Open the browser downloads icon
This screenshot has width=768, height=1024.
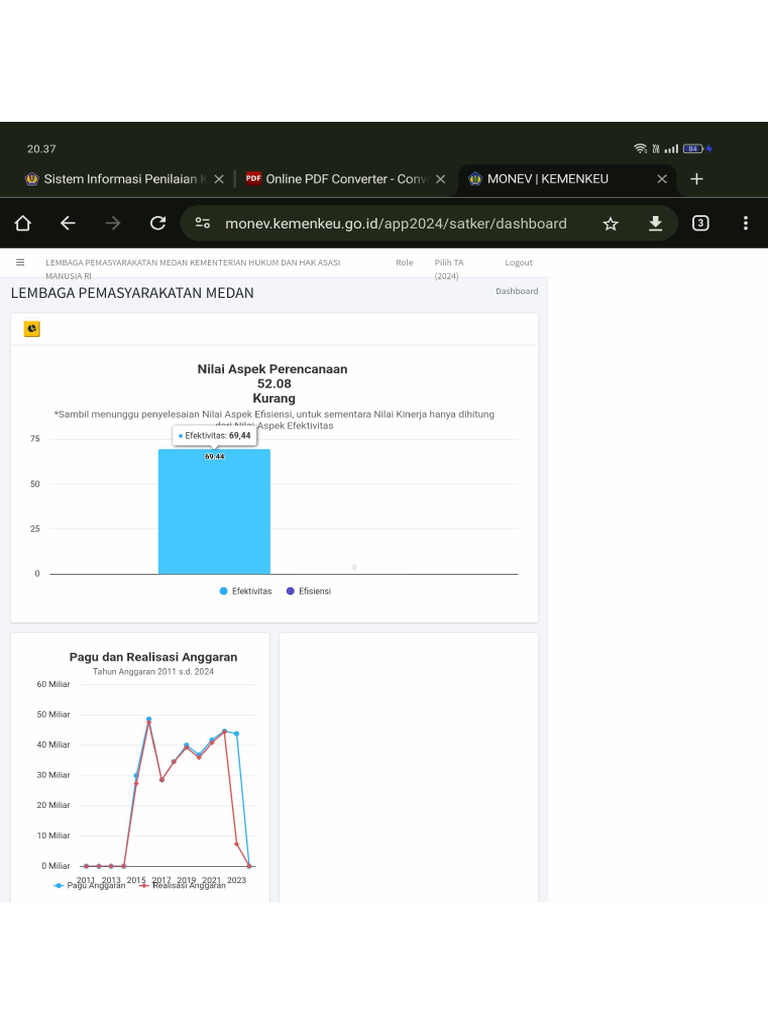tap(655, 224)
